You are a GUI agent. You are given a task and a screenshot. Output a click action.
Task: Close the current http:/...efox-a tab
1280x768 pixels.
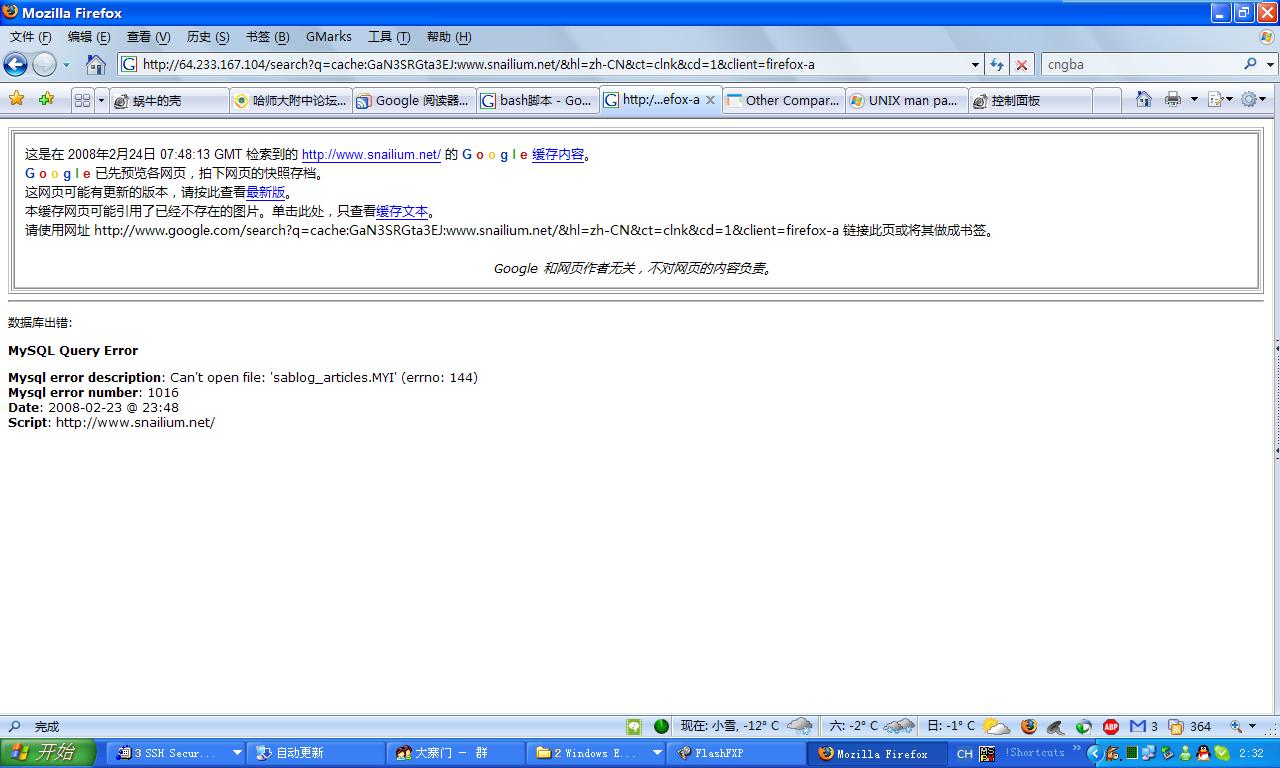(710, 100)
